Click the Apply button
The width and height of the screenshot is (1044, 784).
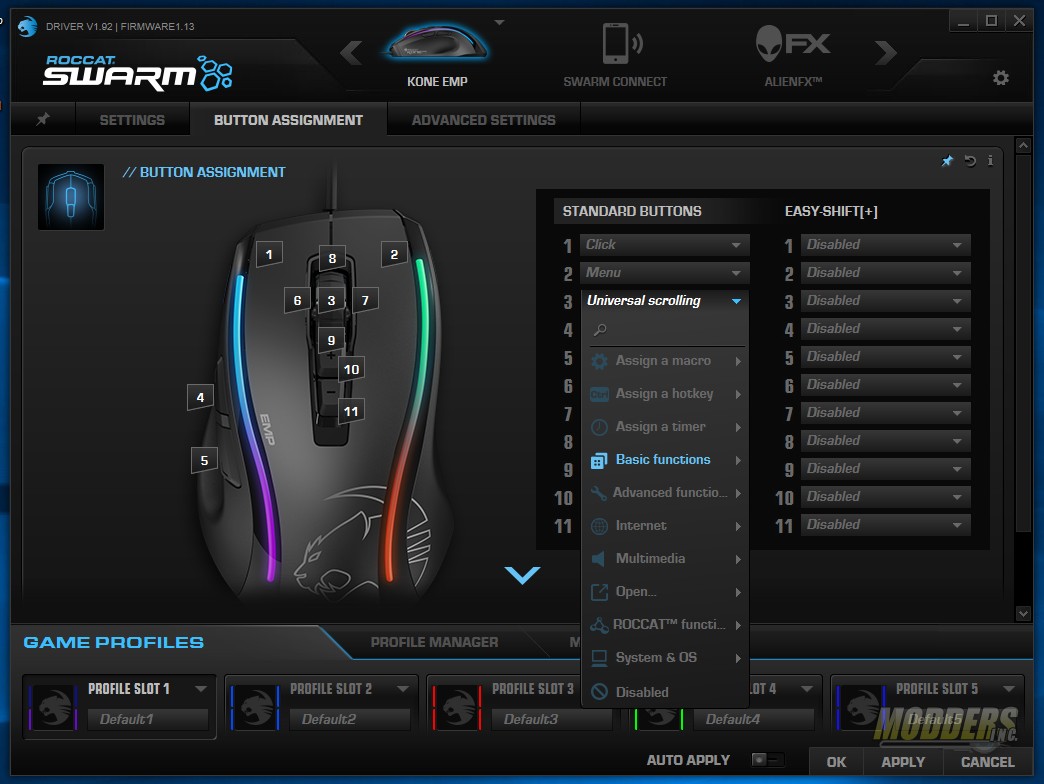click(903, 762)
